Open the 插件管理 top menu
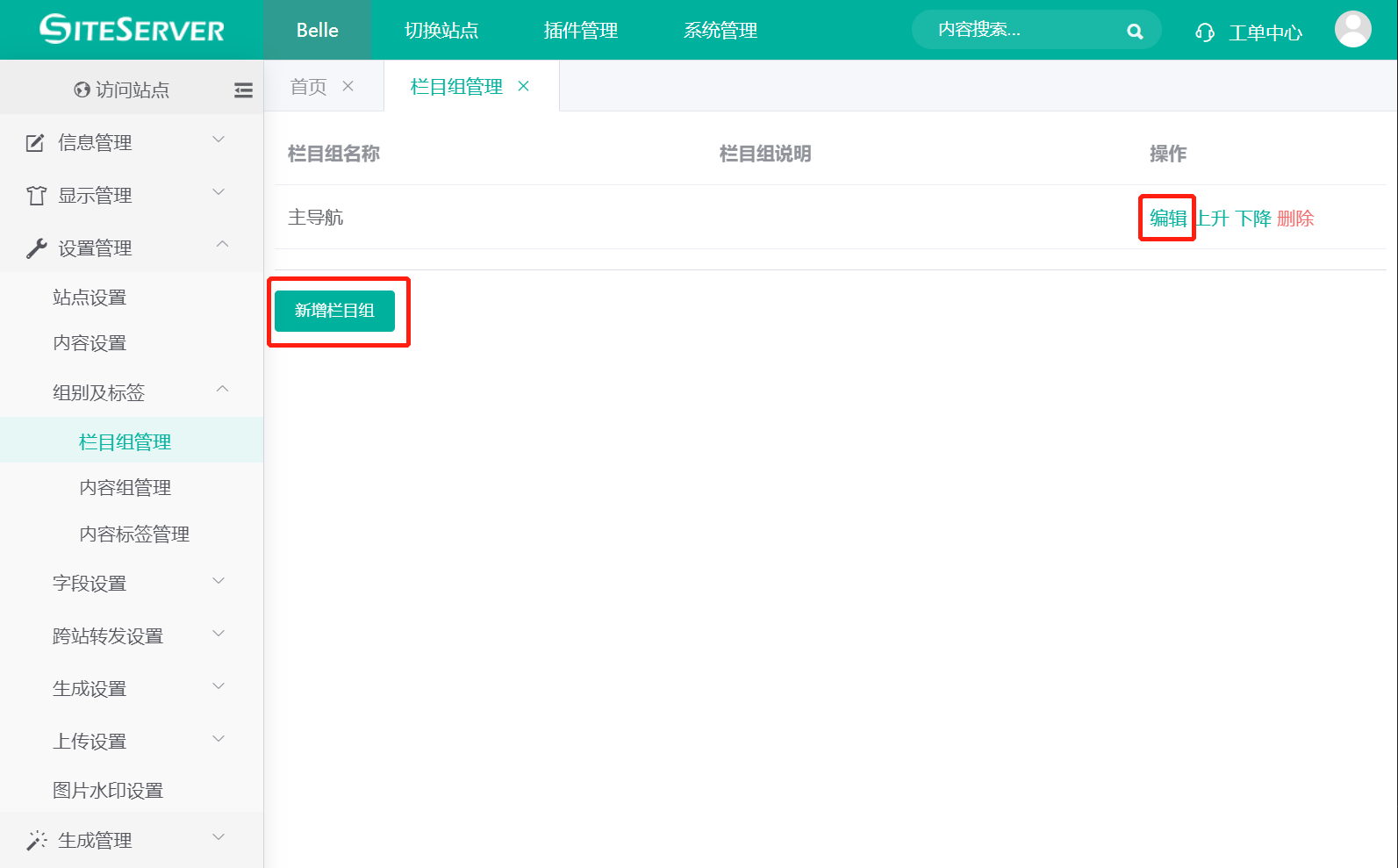 coord(580,31)
